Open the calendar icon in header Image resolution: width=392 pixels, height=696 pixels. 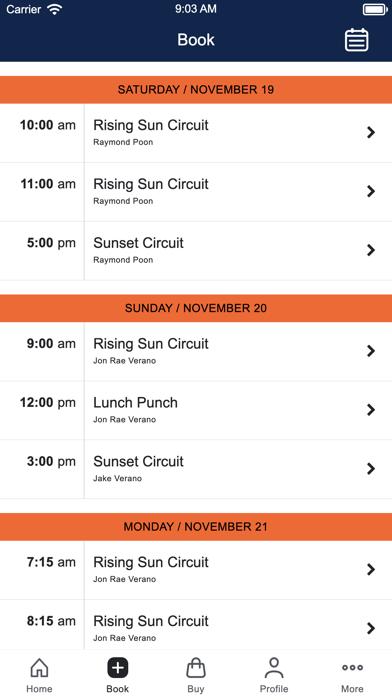click(x=356, y=40)
